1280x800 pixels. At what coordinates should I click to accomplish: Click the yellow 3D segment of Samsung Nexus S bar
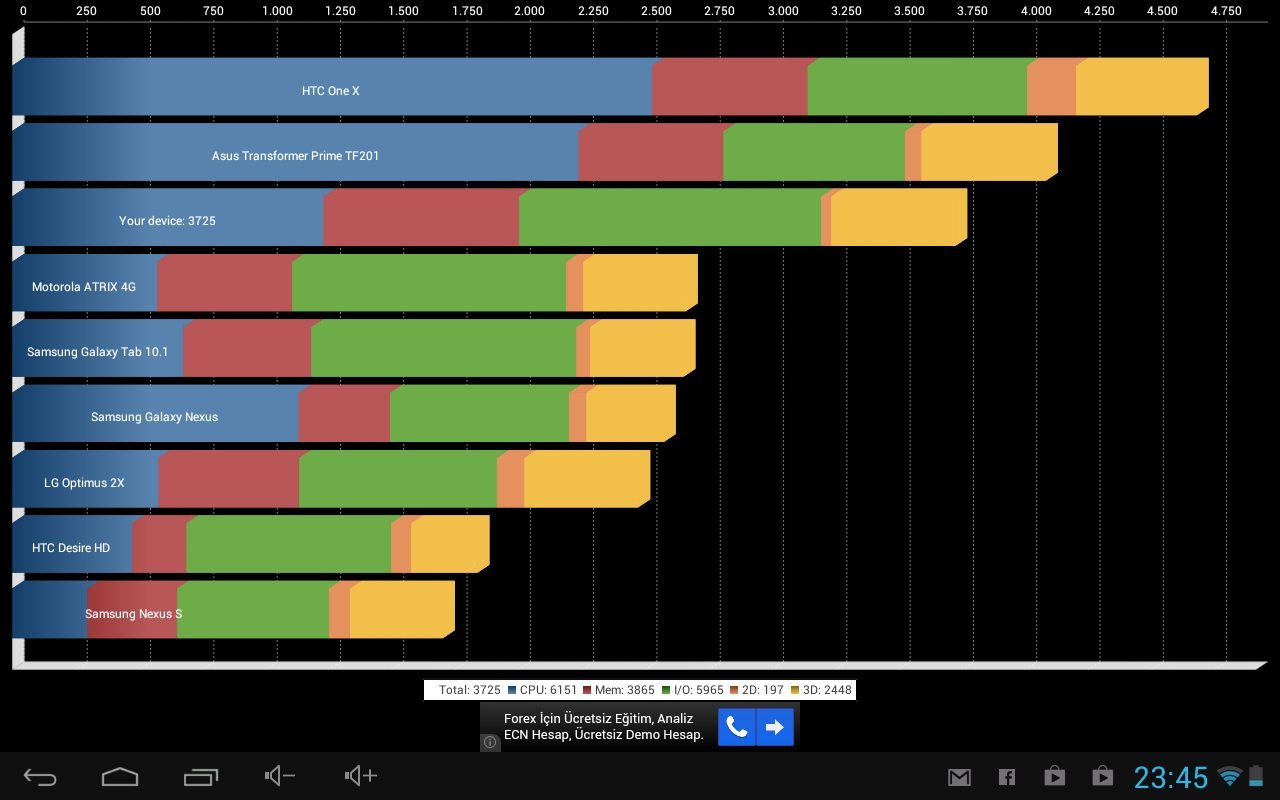click(x=402, y=610)
